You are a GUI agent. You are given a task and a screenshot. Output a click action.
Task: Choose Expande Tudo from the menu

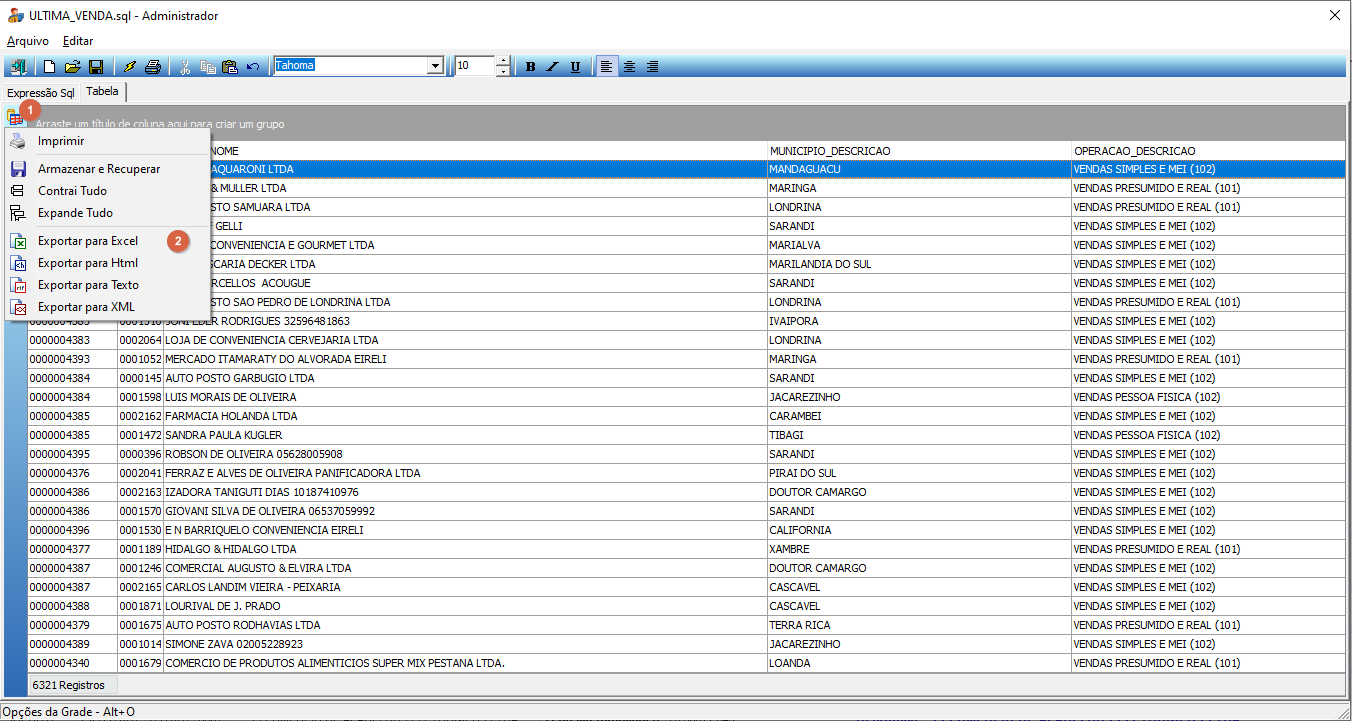coord(107,213)
